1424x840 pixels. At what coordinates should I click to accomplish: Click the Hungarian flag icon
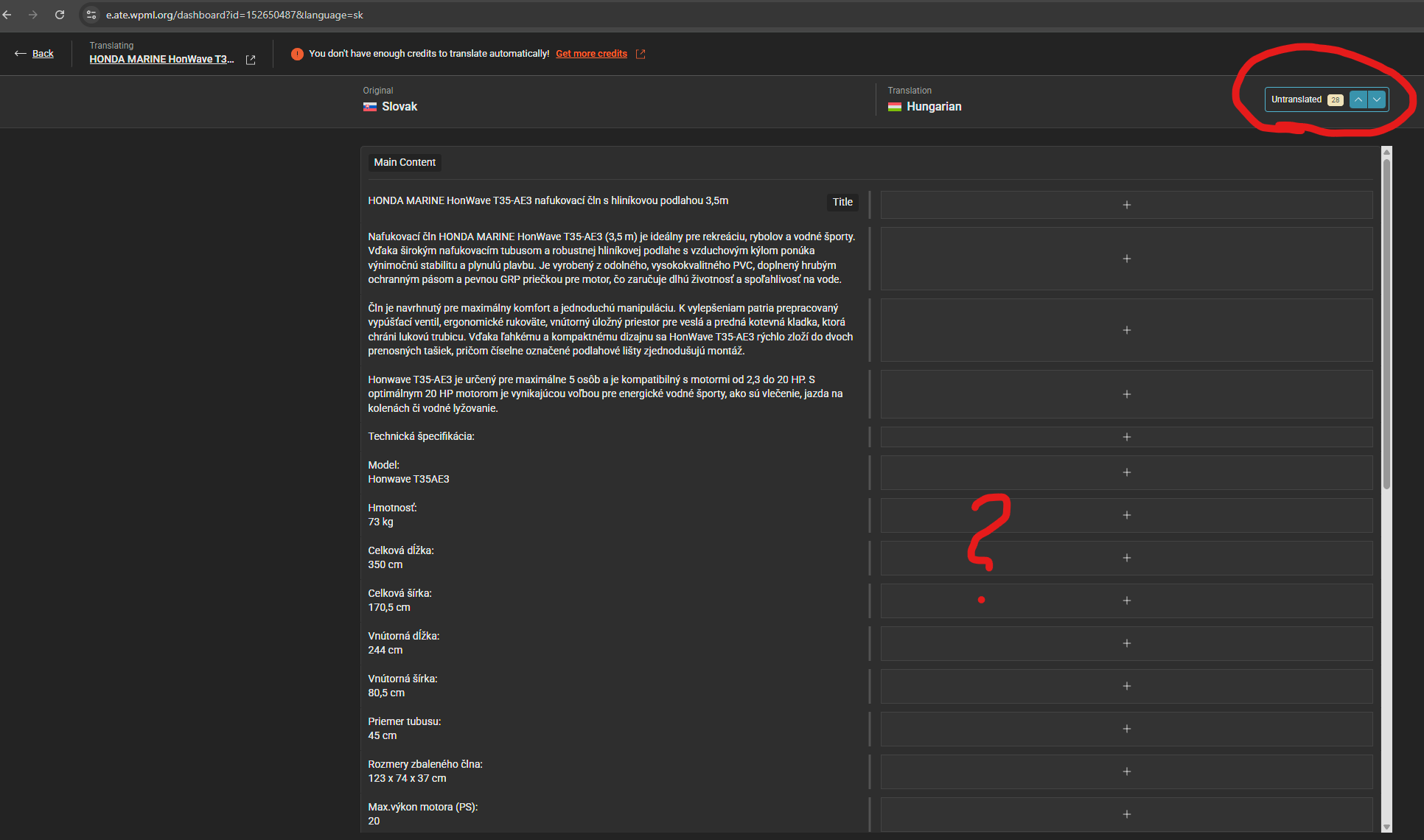pos(895,107)
